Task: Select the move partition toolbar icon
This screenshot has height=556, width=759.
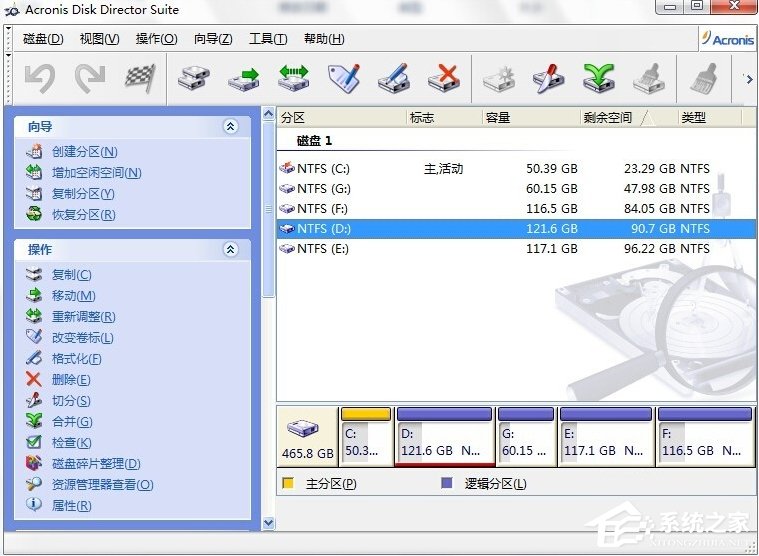Action: click(x=243, y=78)
